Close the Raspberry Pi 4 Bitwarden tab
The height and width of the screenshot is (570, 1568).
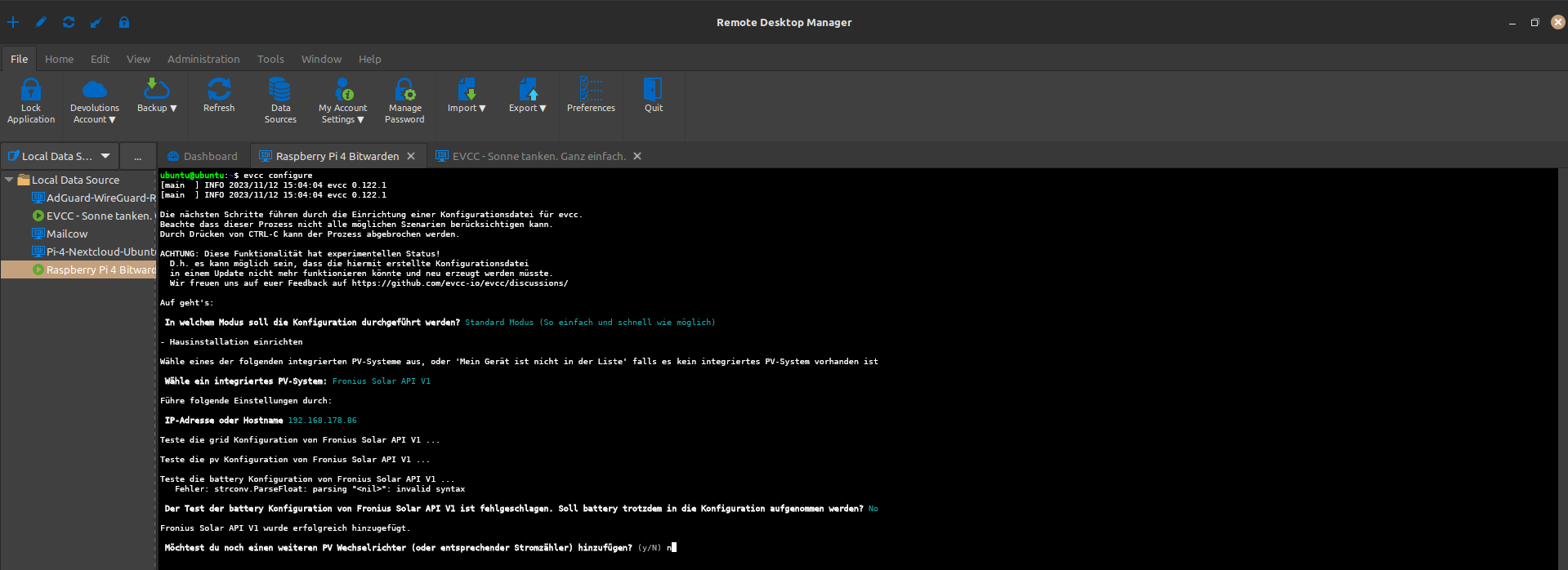point(411,156)
